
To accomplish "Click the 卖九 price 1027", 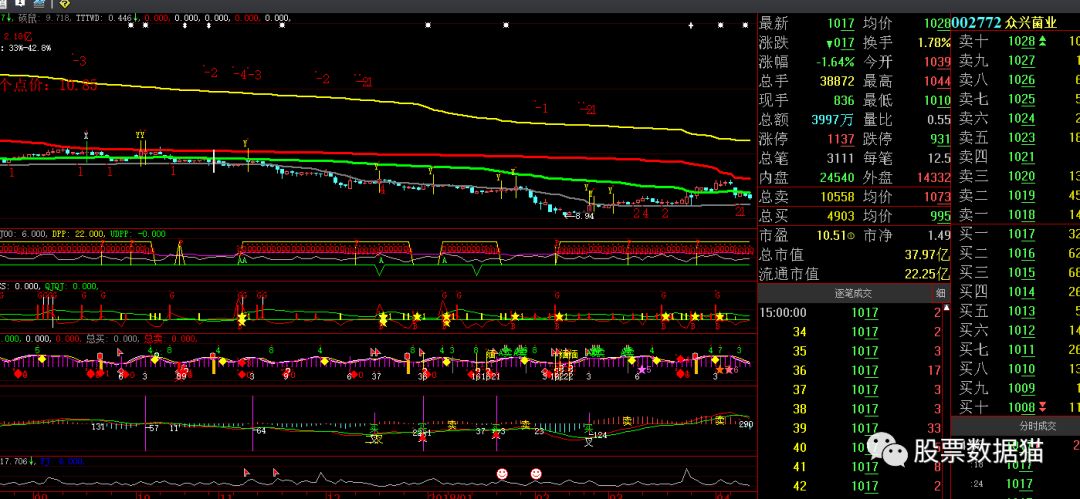I will pos(1021,61).
